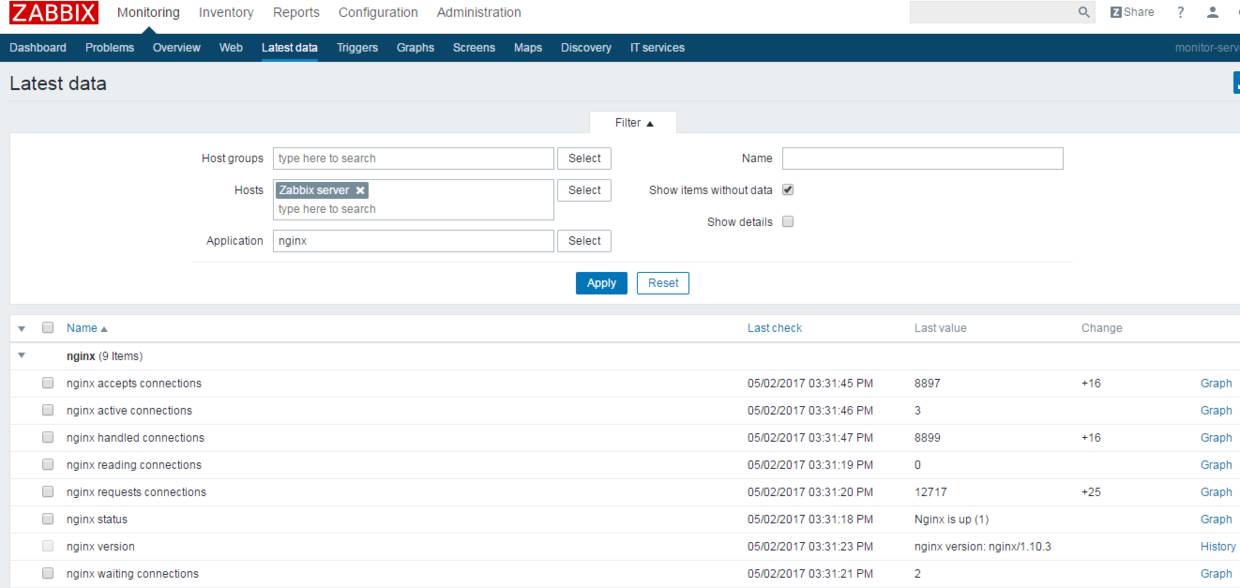
Task: Sort by the Last check column
Action: tap(774, 328)
